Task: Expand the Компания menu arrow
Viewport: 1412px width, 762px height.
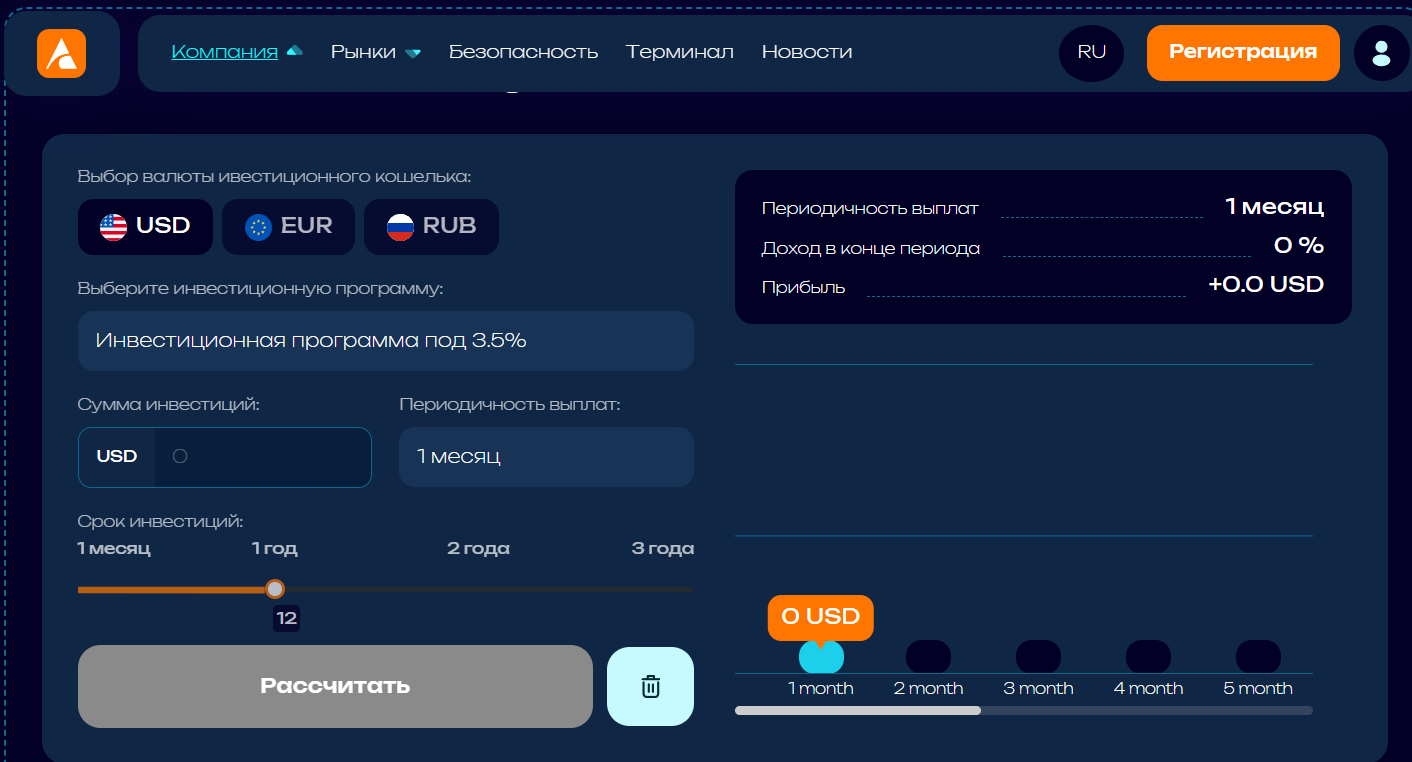Action: pyautogui.click(x=294, y=51)
